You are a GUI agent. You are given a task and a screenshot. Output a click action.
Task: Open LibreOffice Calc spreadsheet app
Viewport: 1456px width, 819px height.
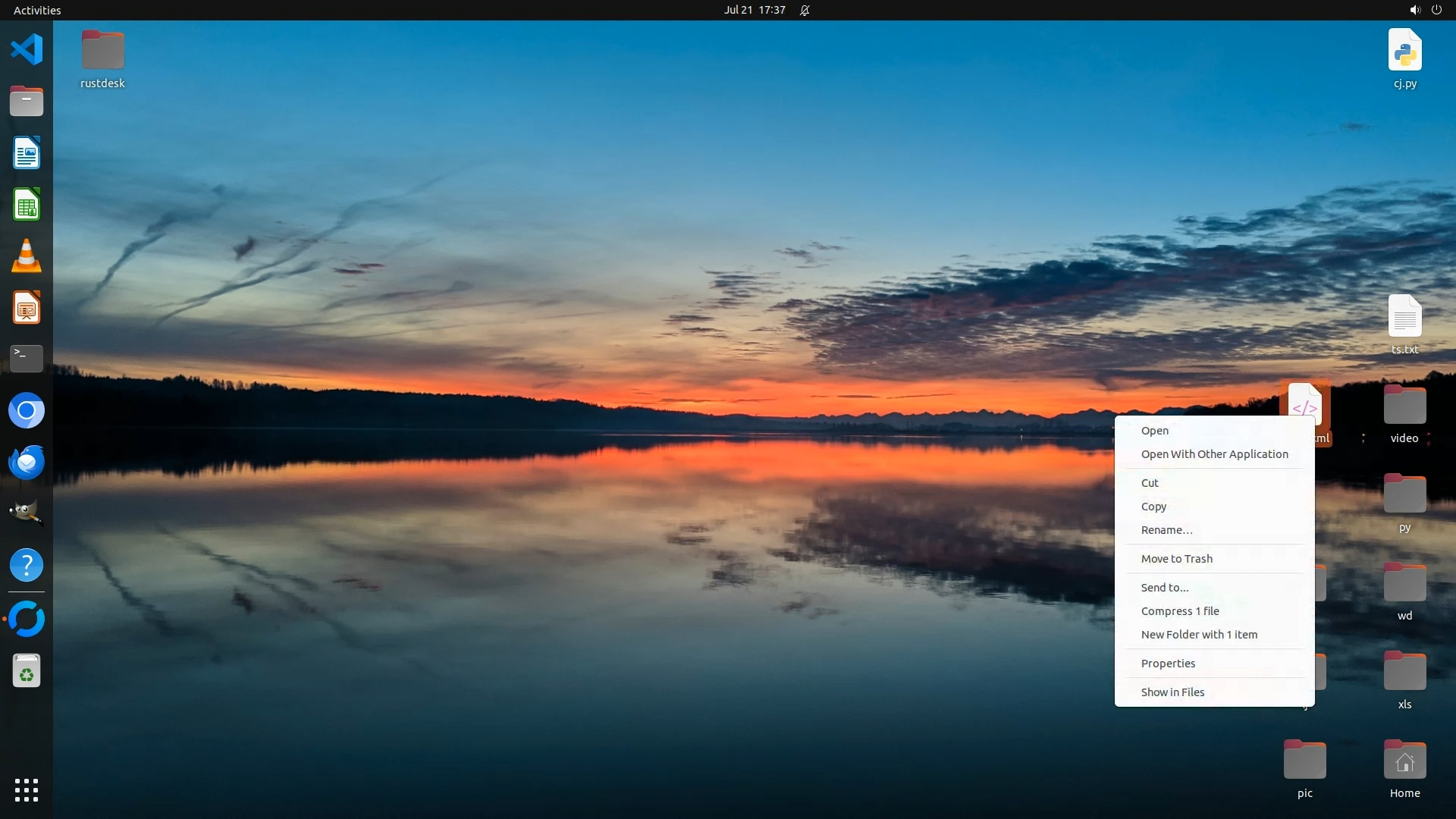coord(27,205)
